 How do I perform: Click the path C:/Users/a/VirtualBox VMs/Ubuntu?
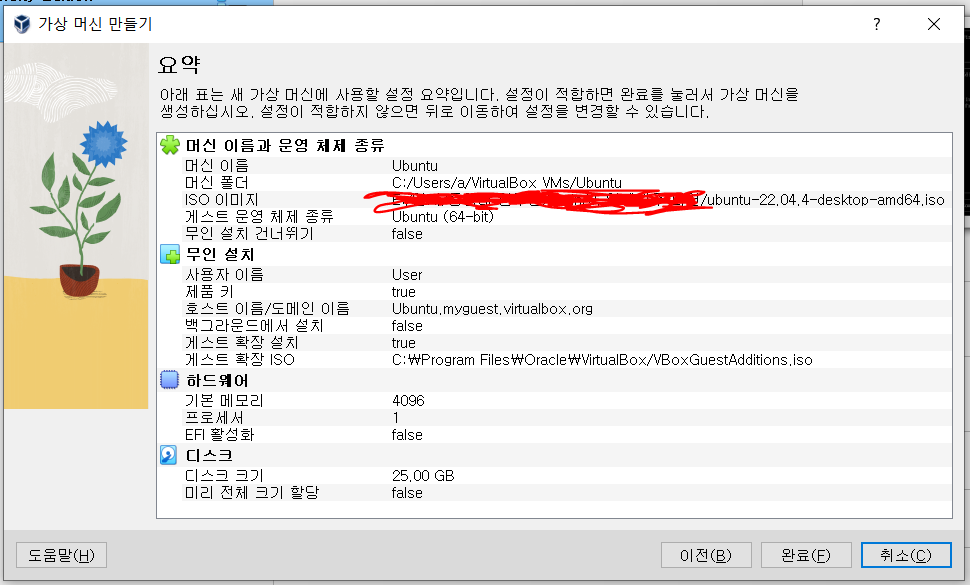point(507,183)
